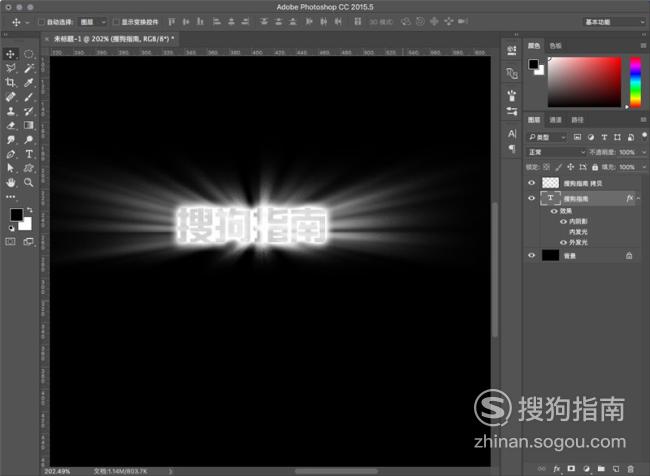
Task: Create new adjustment layer icon
Action: click(586, 469)
